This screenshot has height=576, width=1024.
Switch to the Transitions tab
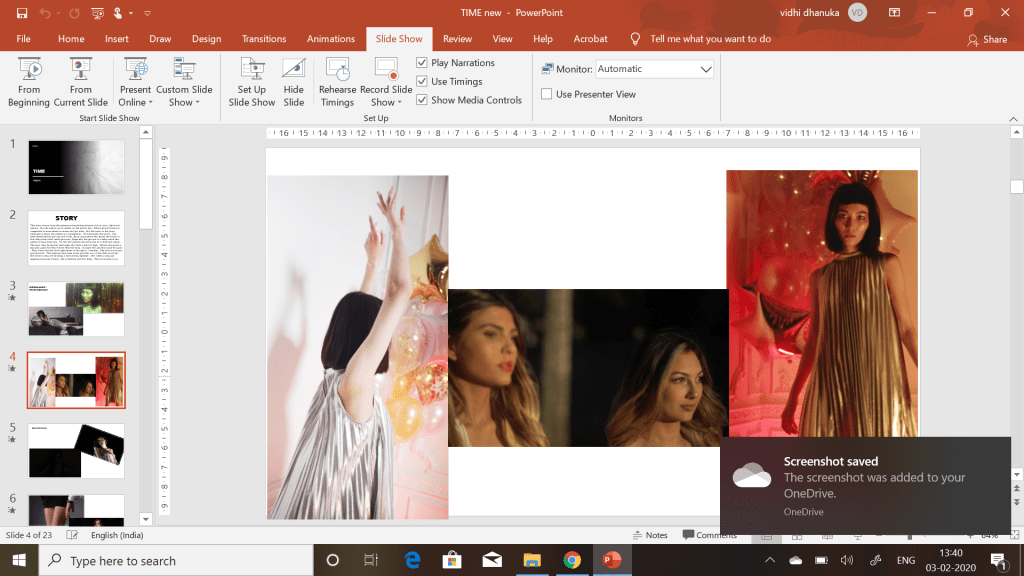point(264,39)
